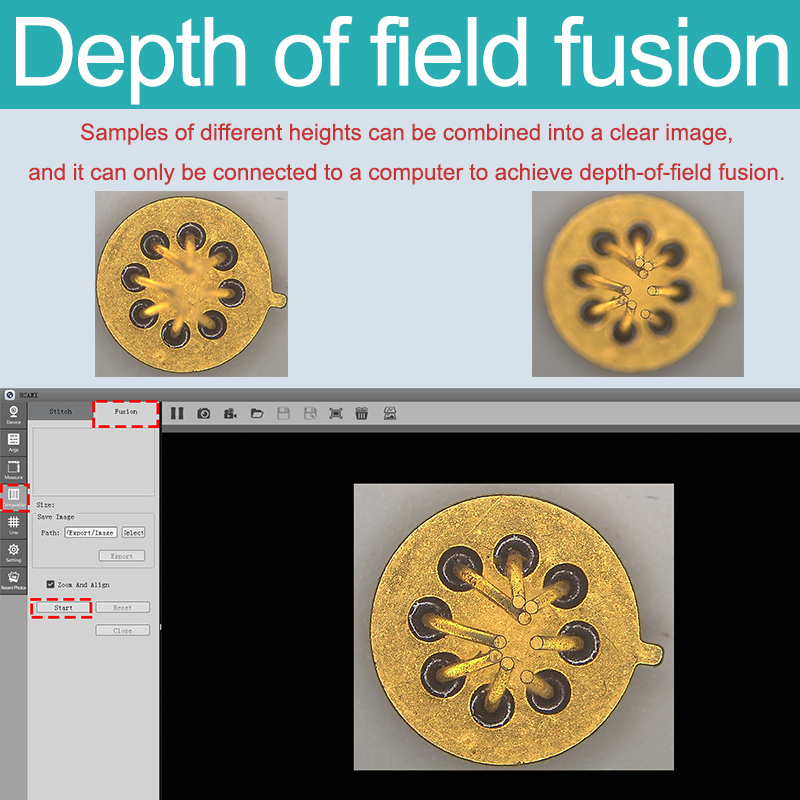Open the Device panel in sidebar
The width and height of the screenshot is (800, 800).
[13, 415]
